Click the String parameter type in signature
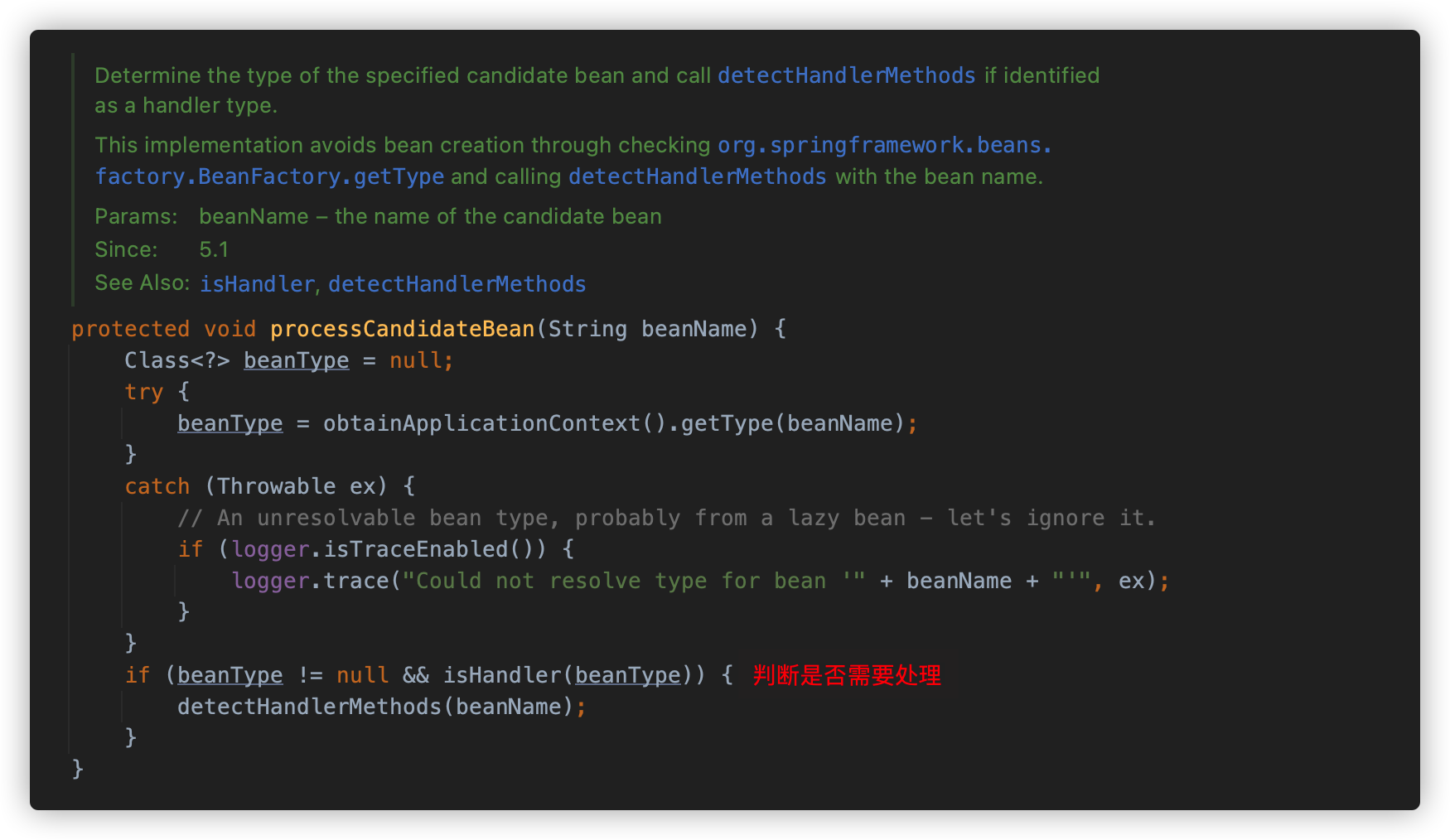 tap(587, 329)
